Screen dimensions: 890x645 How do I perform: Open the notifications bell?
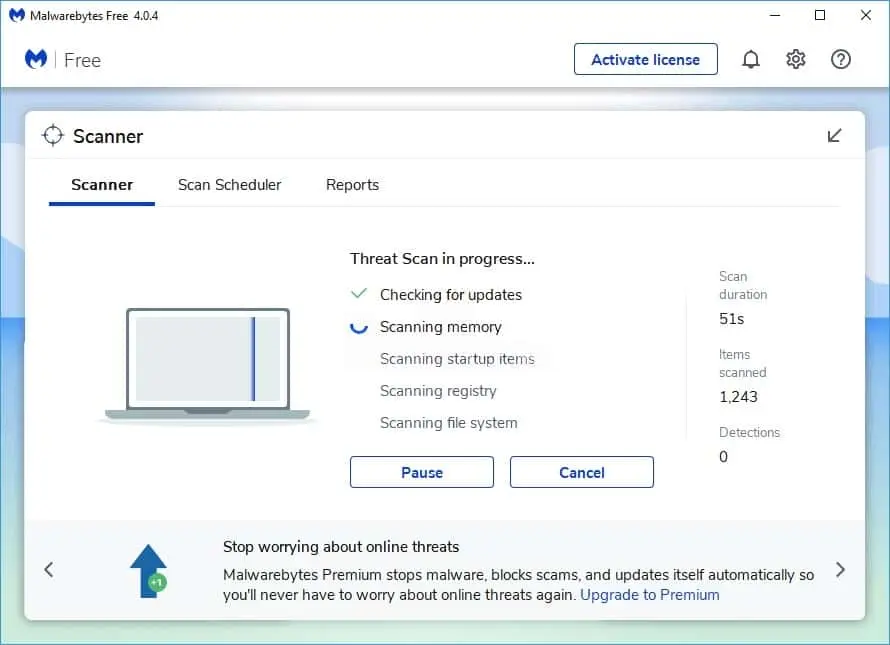pos(750,59)
